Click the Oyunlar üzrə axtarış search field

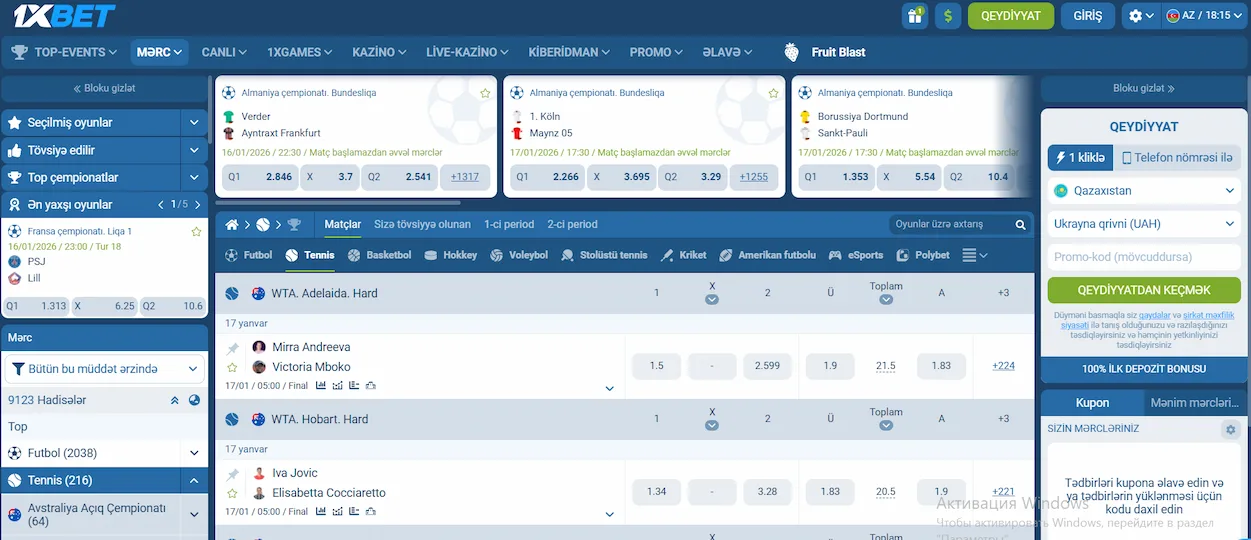pyautogui.click(x=950, y=225)
